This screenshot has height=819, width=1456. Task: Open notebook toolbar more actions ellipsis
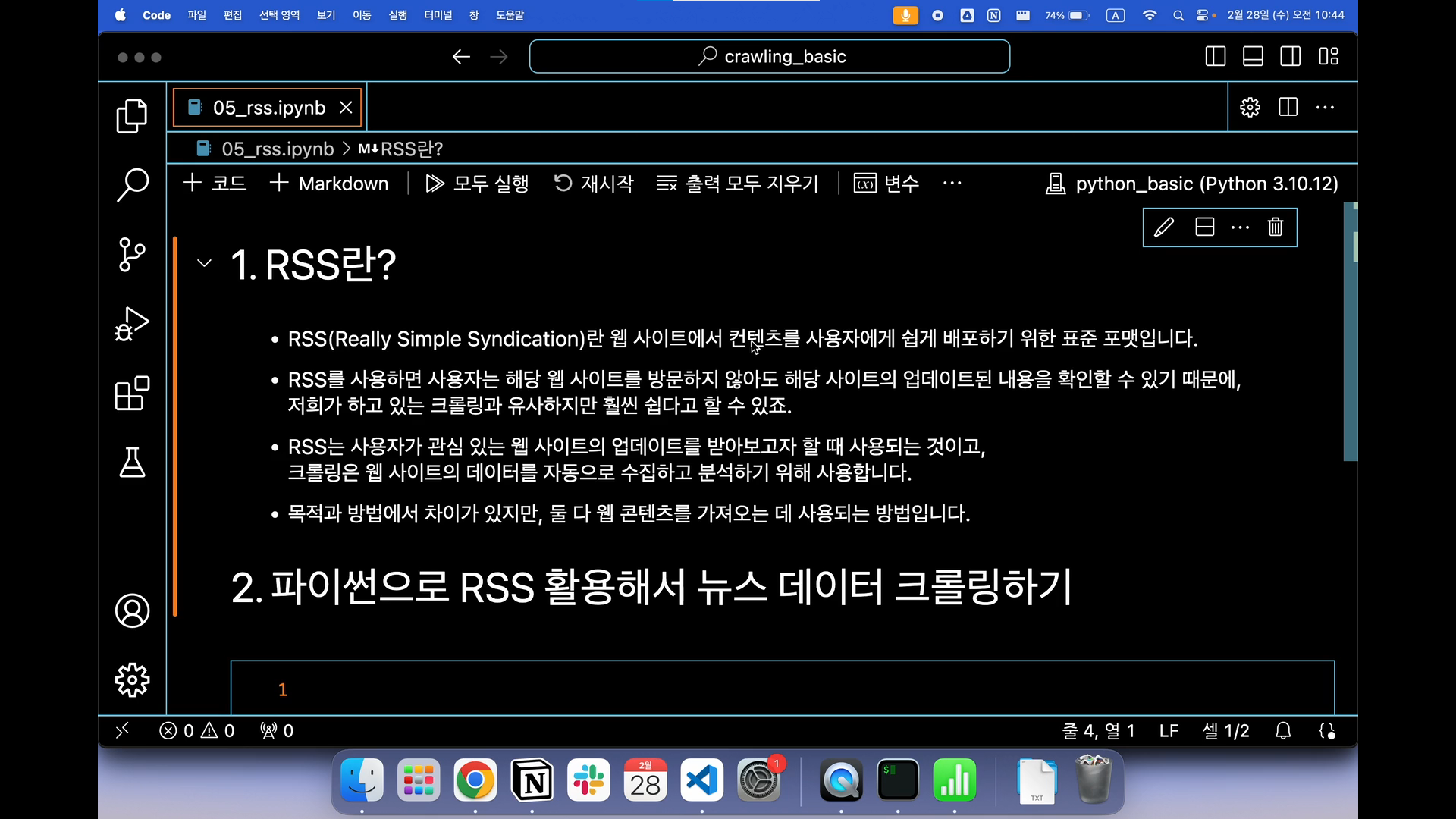tap(952, 184)
